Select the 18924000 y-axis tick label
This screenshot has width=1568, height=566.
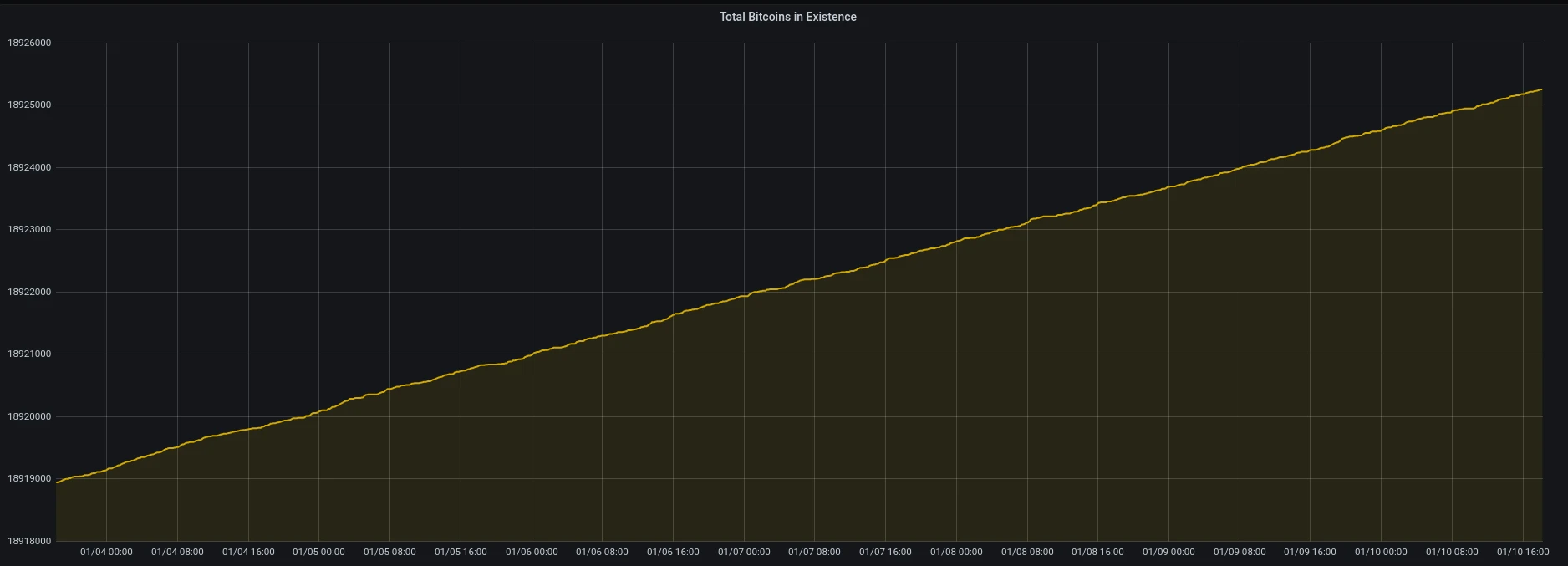[x=29, y=167]
